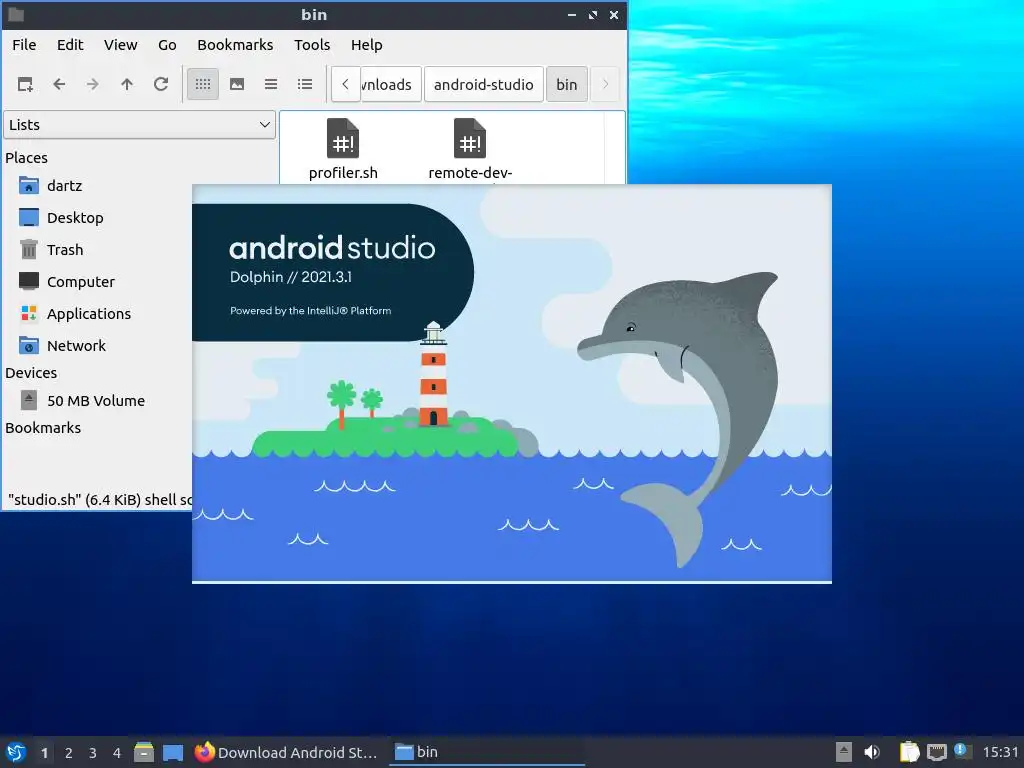Viewport: 1024px width, 768px height.
Task: Open the Lists side pane dropdown
Action: click(x=140, y=125)
